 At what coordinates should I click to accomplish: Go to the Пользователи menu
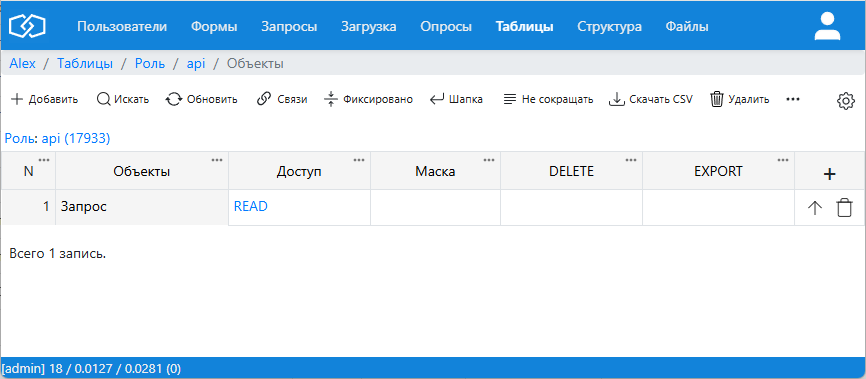[122, 27]
